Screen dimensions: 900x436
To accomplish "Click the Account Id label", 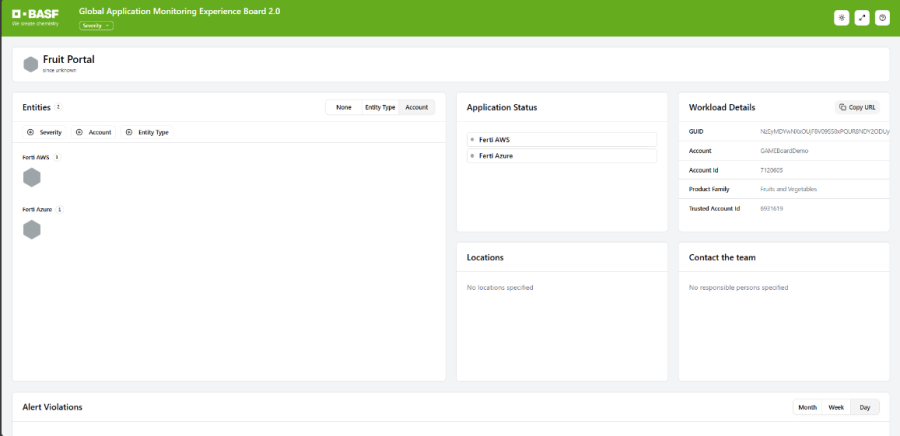I will tap(703, 170).
